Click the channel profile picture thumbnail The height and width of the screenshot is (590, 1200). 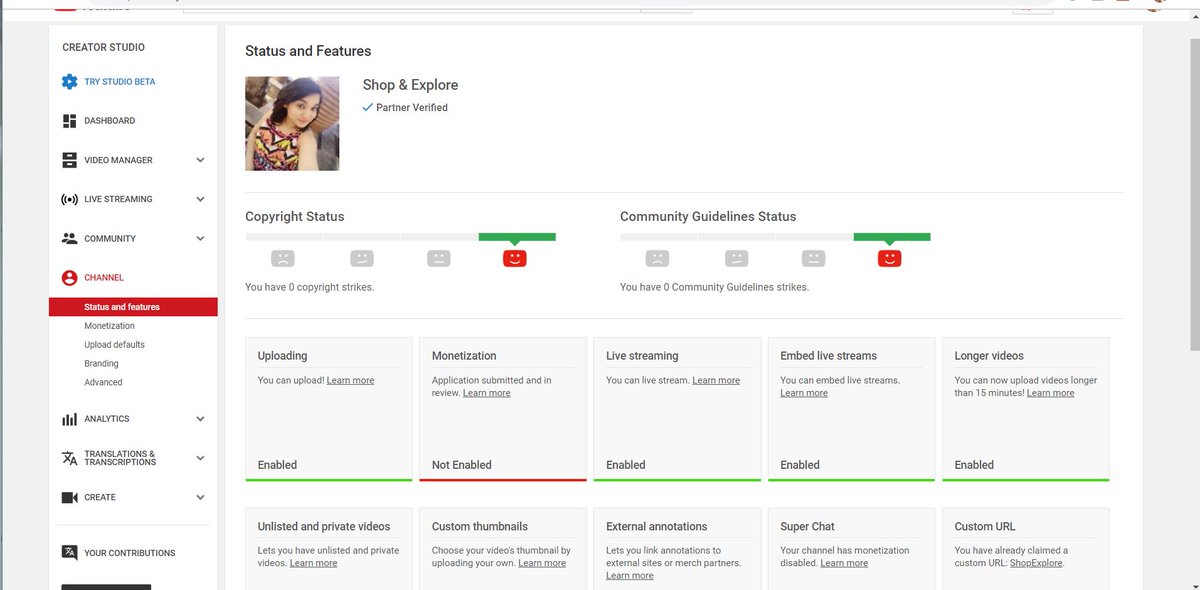[x=292, y=124]
